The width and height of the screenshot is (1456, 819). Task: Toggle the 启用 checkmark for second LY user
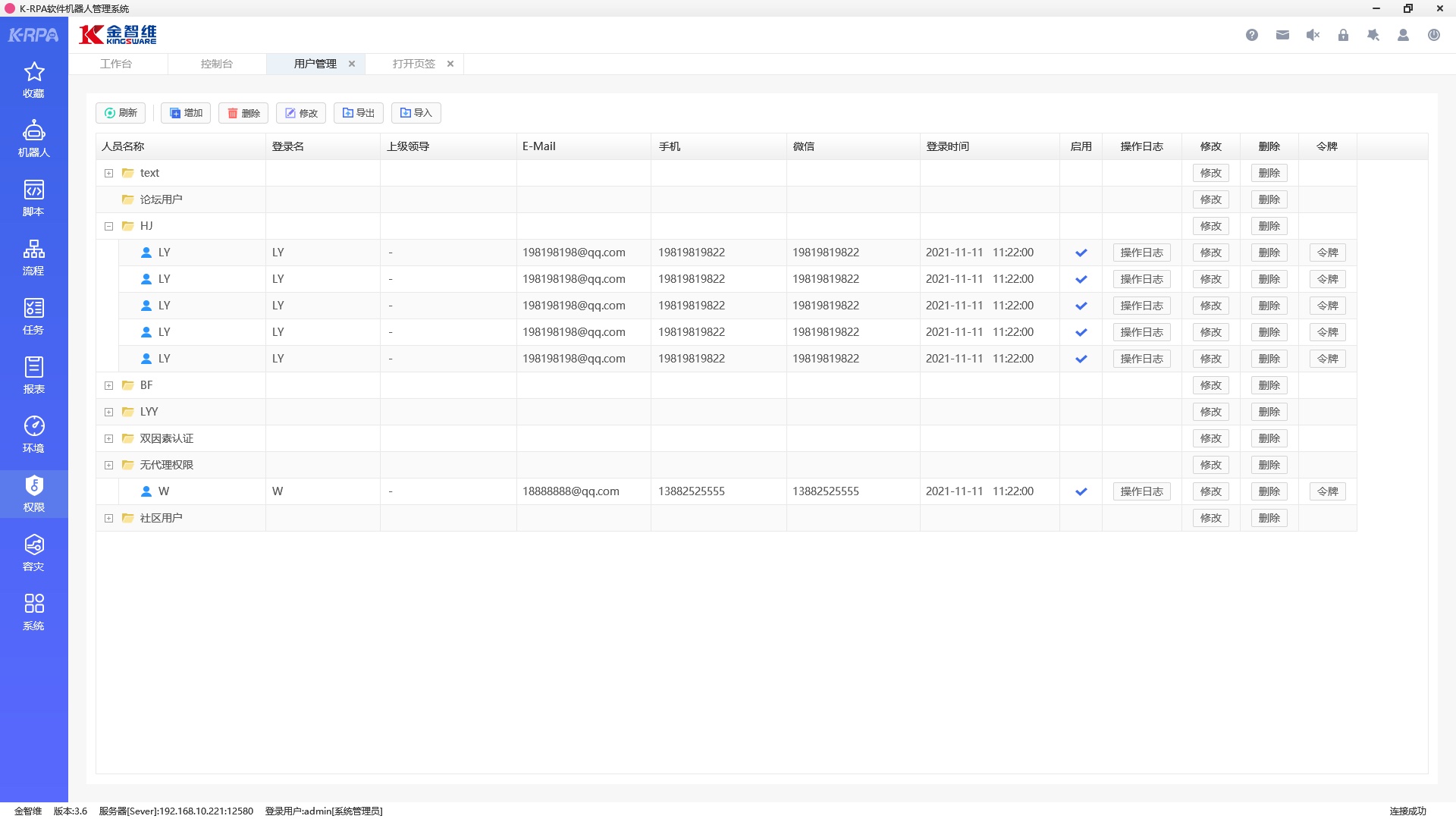click(1081, 279)
